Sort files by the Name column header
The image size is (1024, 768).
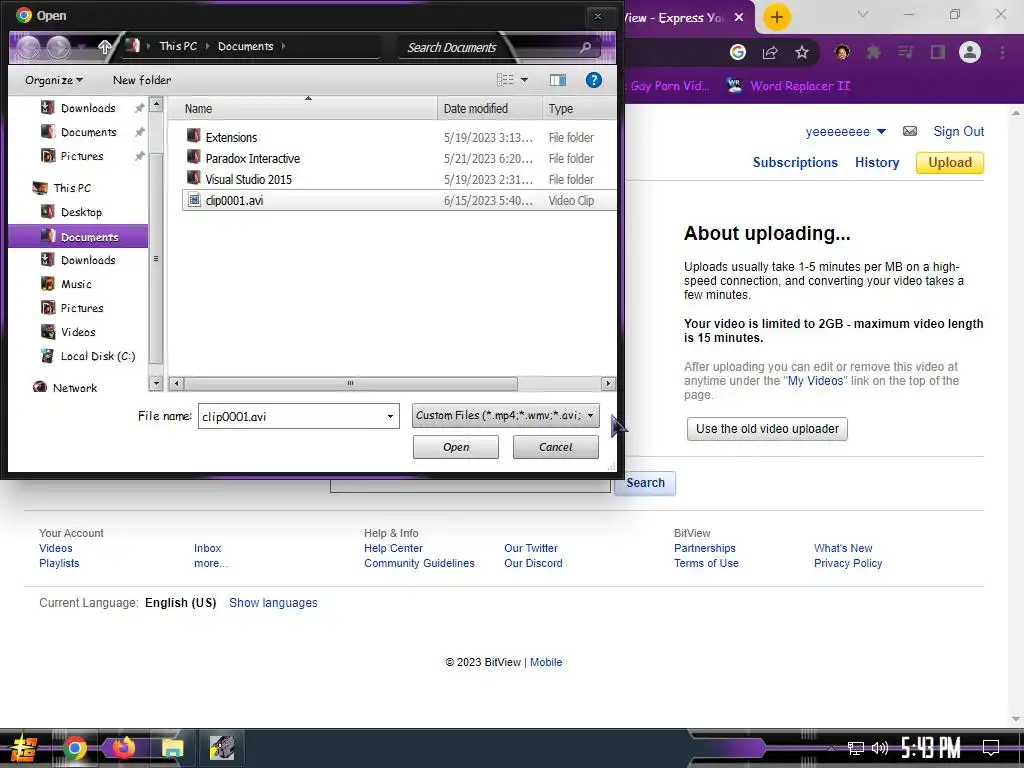pyautogui.click(x=303, y=108)
